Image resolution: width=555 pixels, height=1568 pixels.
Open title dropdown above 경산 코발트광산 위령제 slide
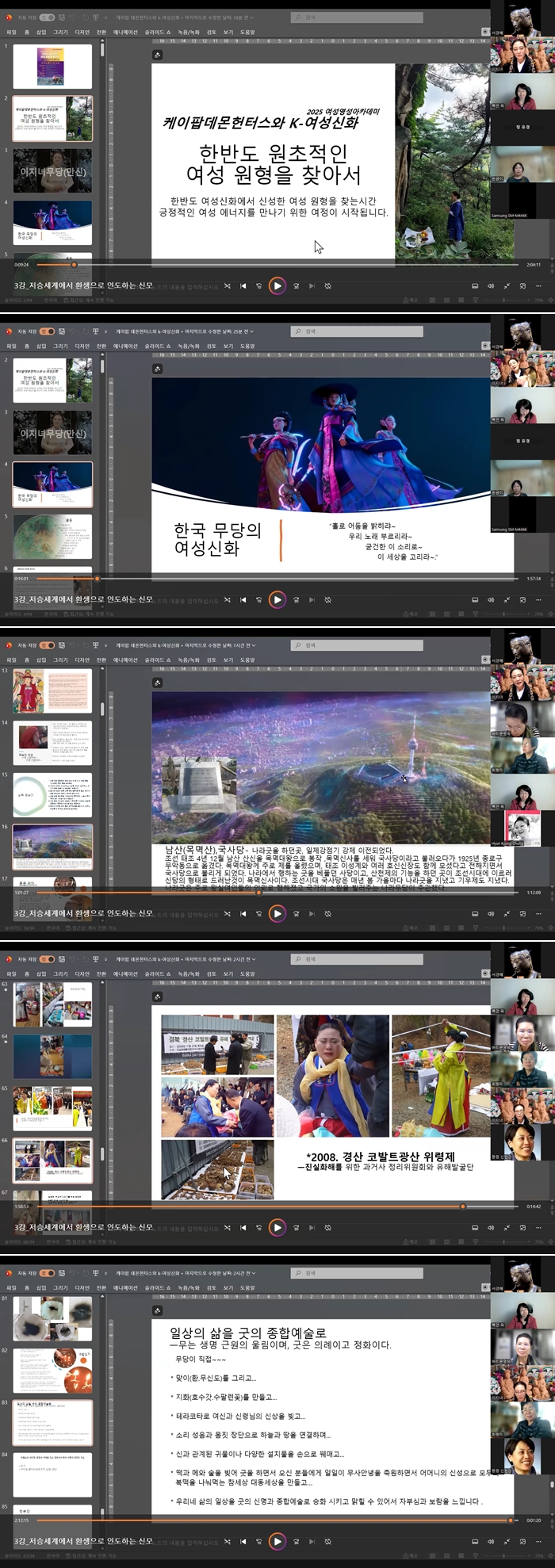click(251, 959)
